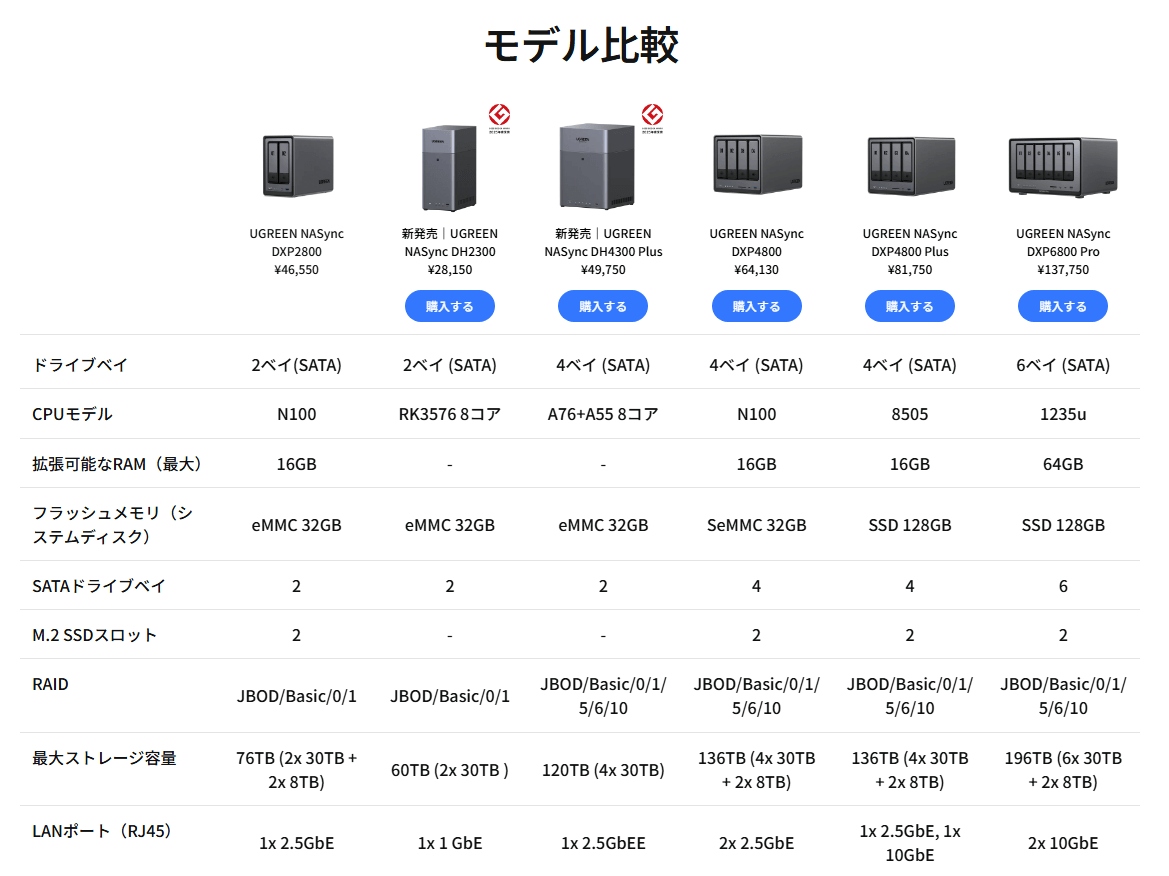Click the 購入する button for NASync DH2300
The image size is (1169, 876).
[449, 306]
